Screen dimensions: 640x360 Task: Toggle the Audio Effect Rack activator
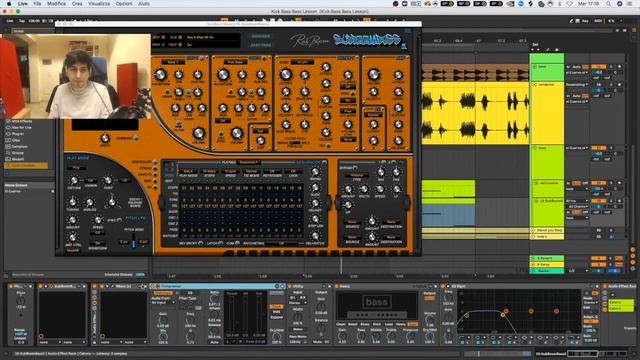coord(605,286)
